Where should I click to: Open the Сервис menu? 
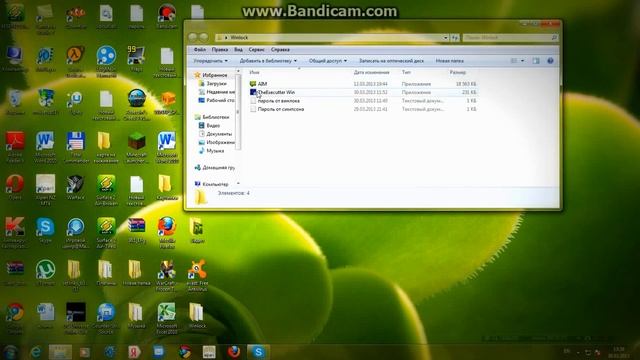(256, 49)
